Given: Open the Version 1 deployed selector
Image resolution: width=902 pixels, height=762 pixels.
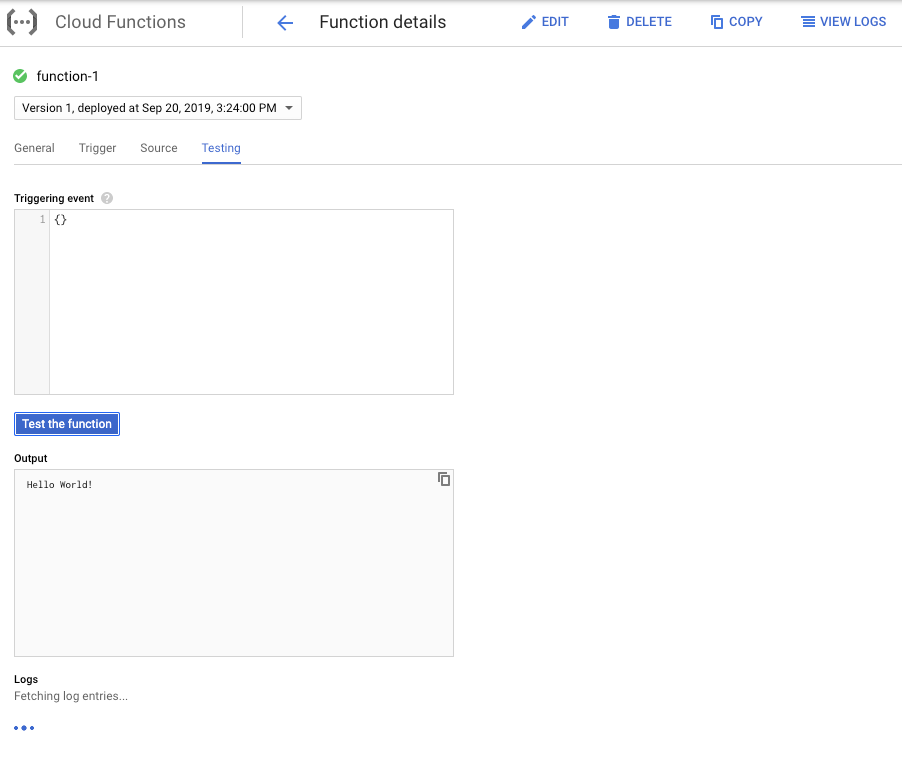Looking at the screenshot, I should pyautogui.click(x=158, y=108).
